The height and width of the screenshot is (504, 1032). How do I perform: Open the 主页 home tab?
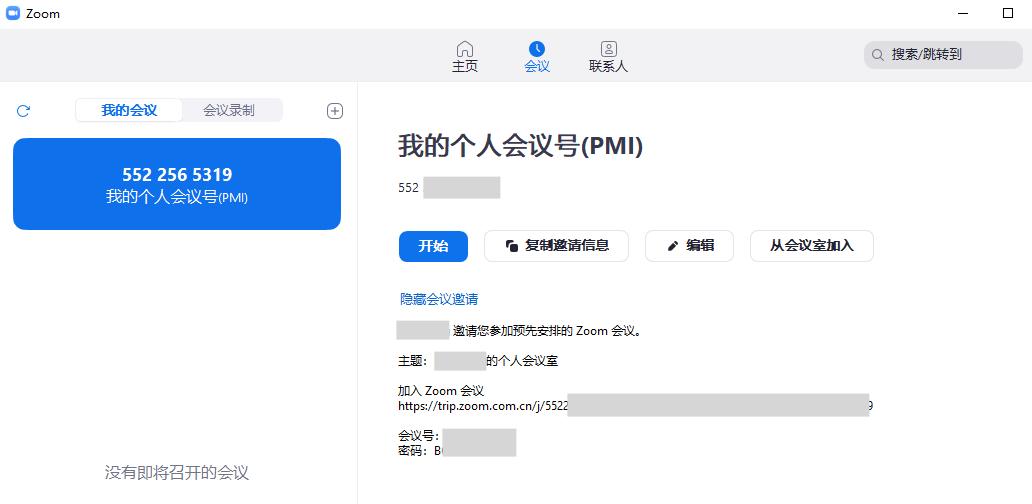click(465, 57)
